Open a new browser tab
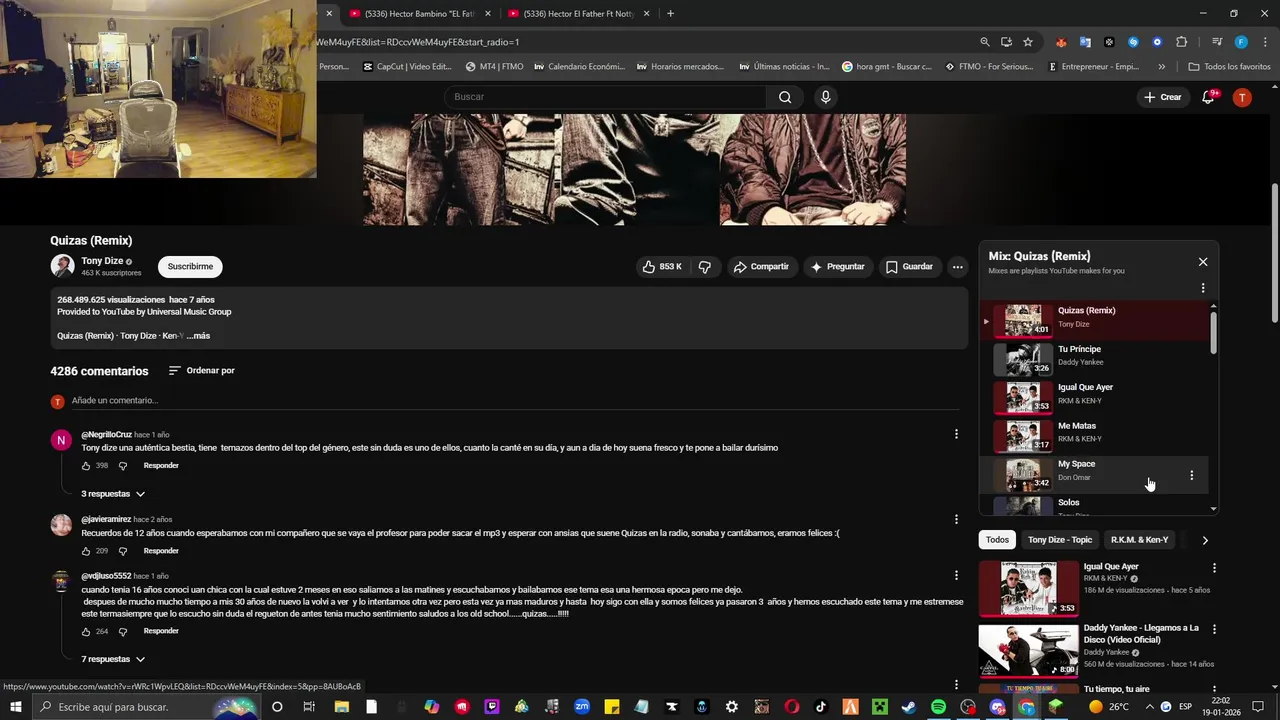 pos(670,14)
